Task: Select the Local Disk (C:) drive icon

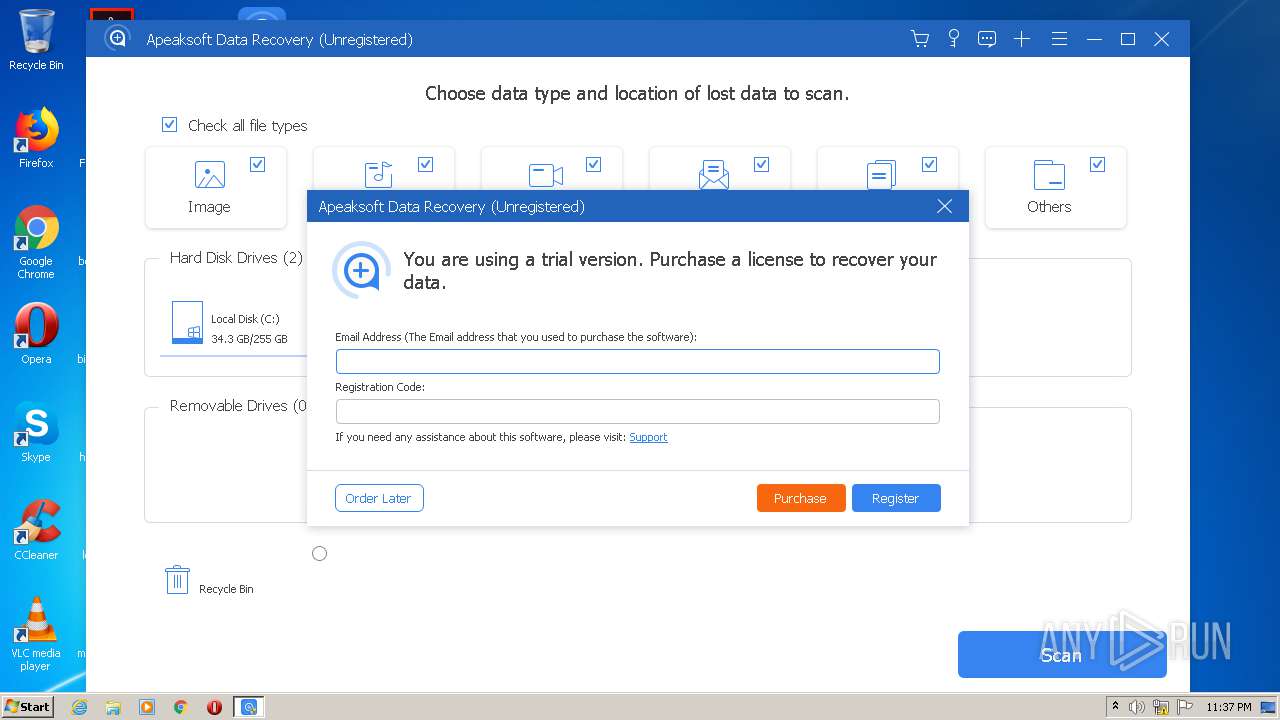Action: pyautogui.click(x=187, y=323)
